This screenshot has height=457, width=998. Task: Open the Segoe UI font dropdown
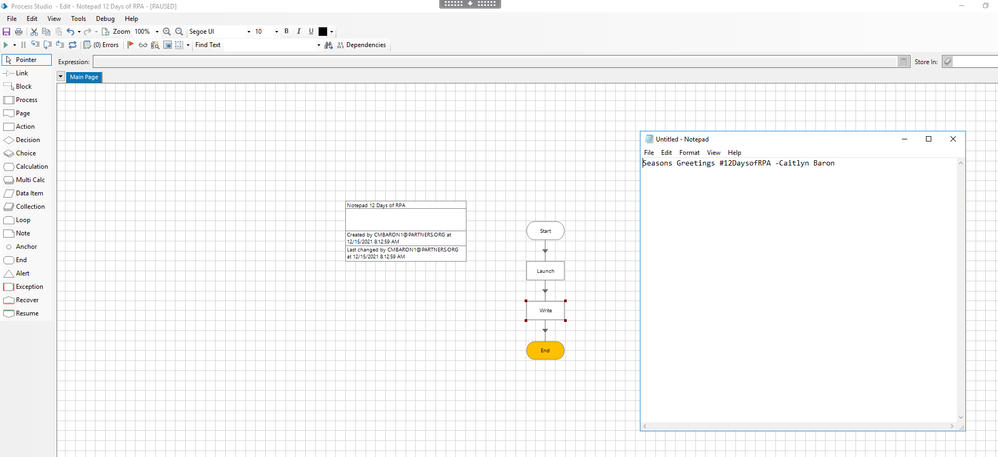tap(248, 32)
